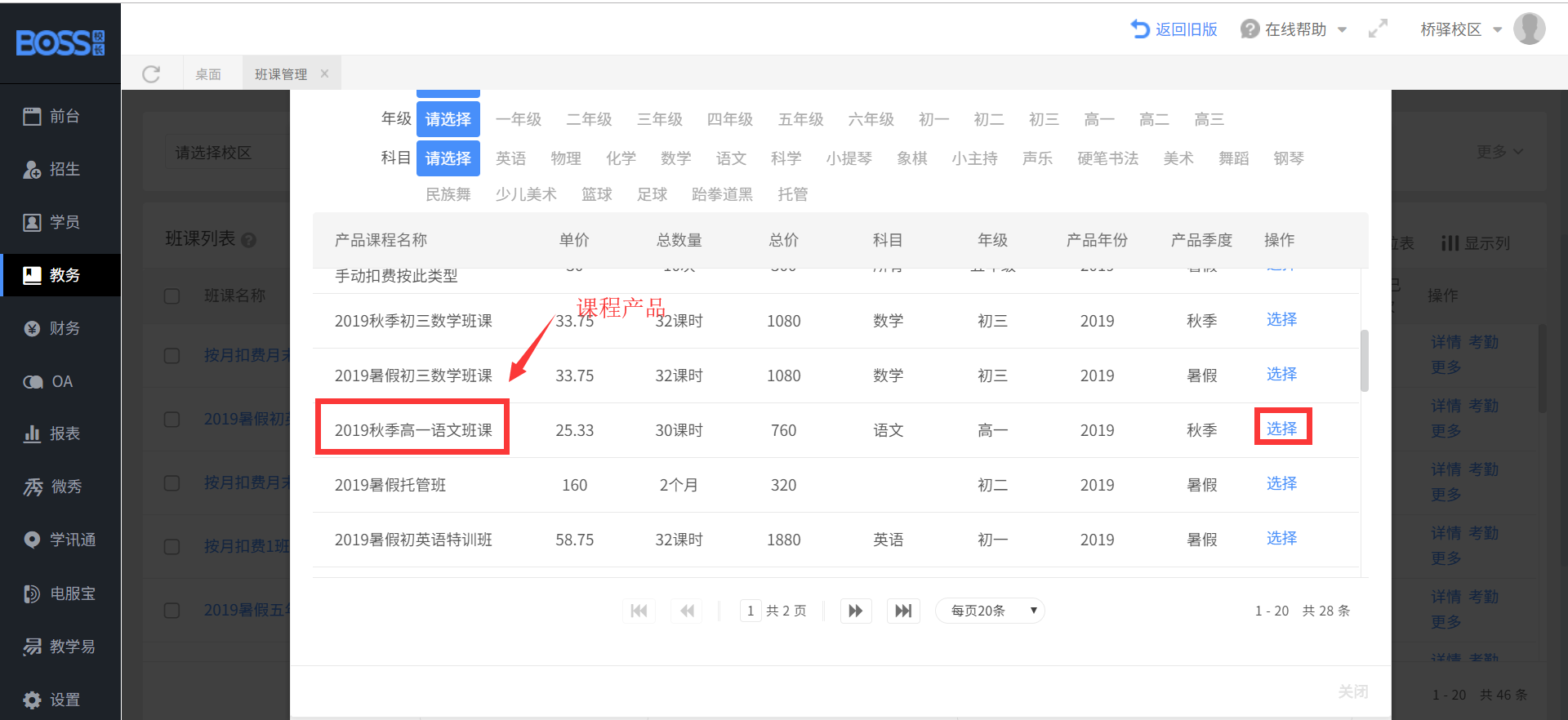Toggle checkbox for 2019暑假五 row
Viewport: 1568px width, 720px height.
click(171, 610)
